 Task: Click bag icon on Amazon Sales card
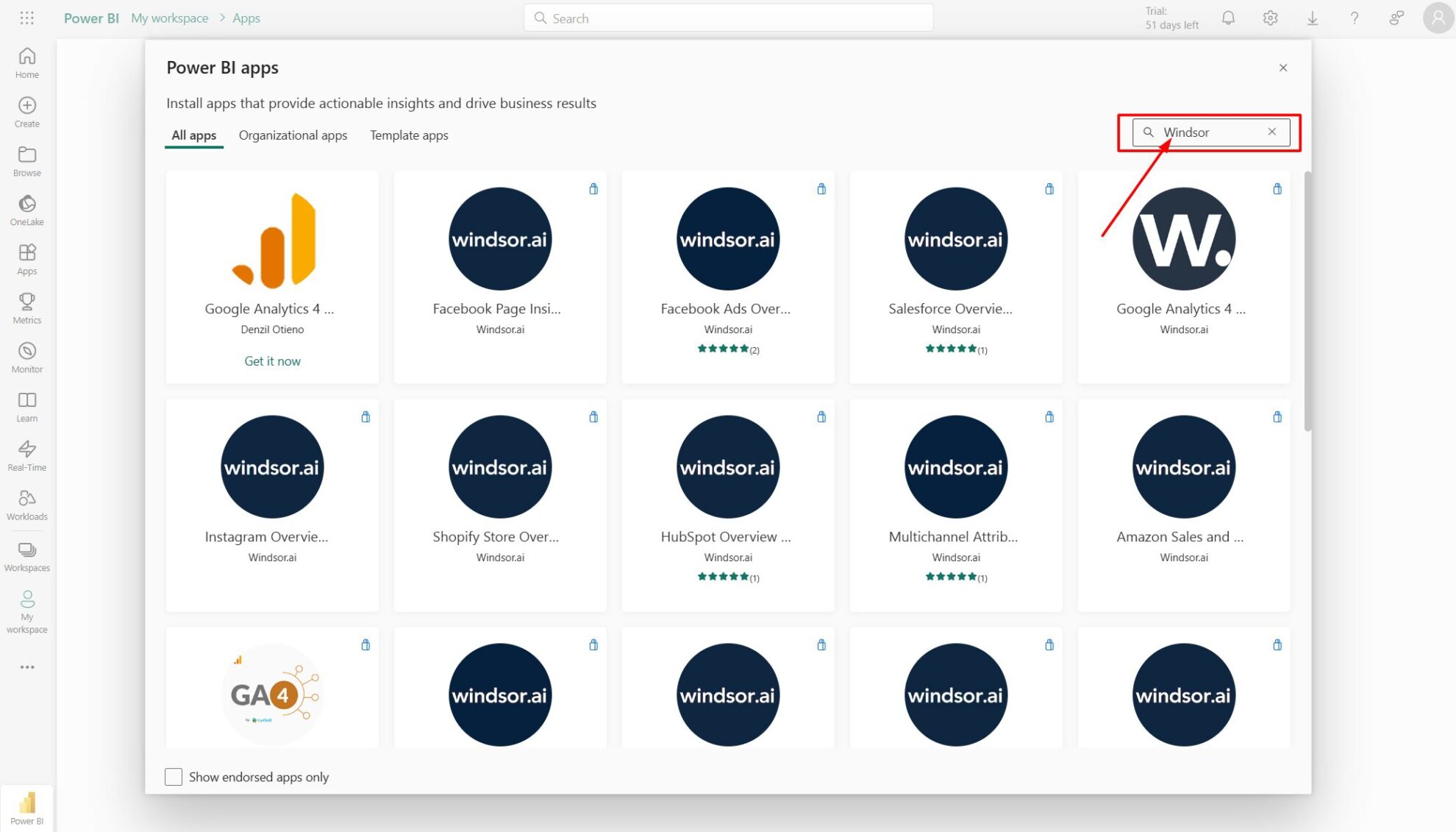pos(1277,417)
